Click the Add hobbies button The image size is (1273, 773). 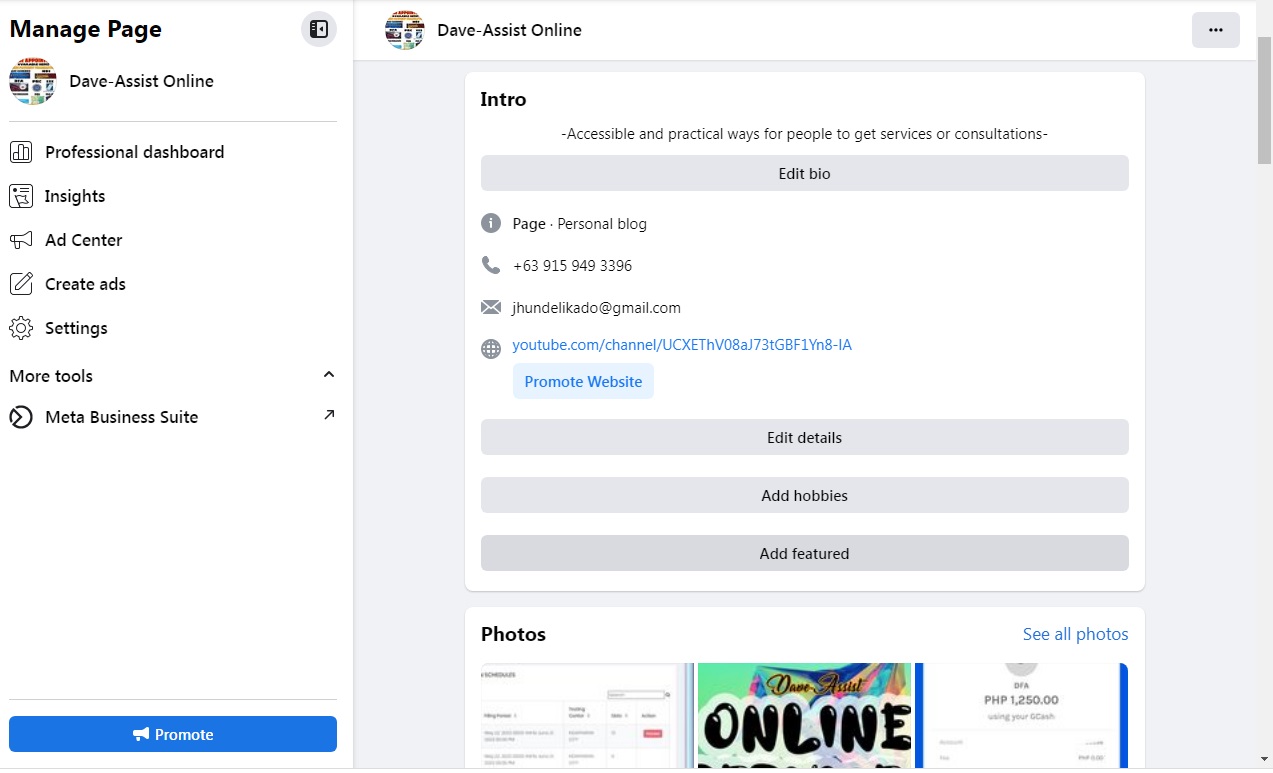coord(804,495)
